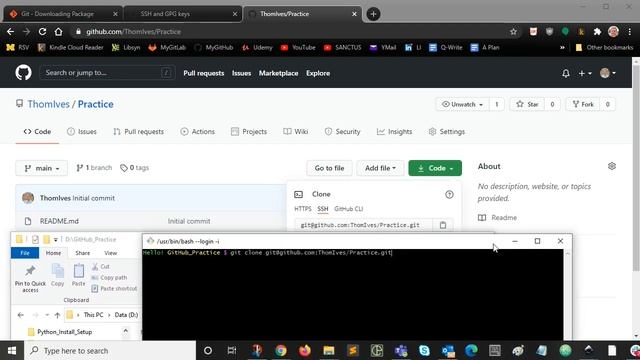Open the repository Actions tab

198,131
